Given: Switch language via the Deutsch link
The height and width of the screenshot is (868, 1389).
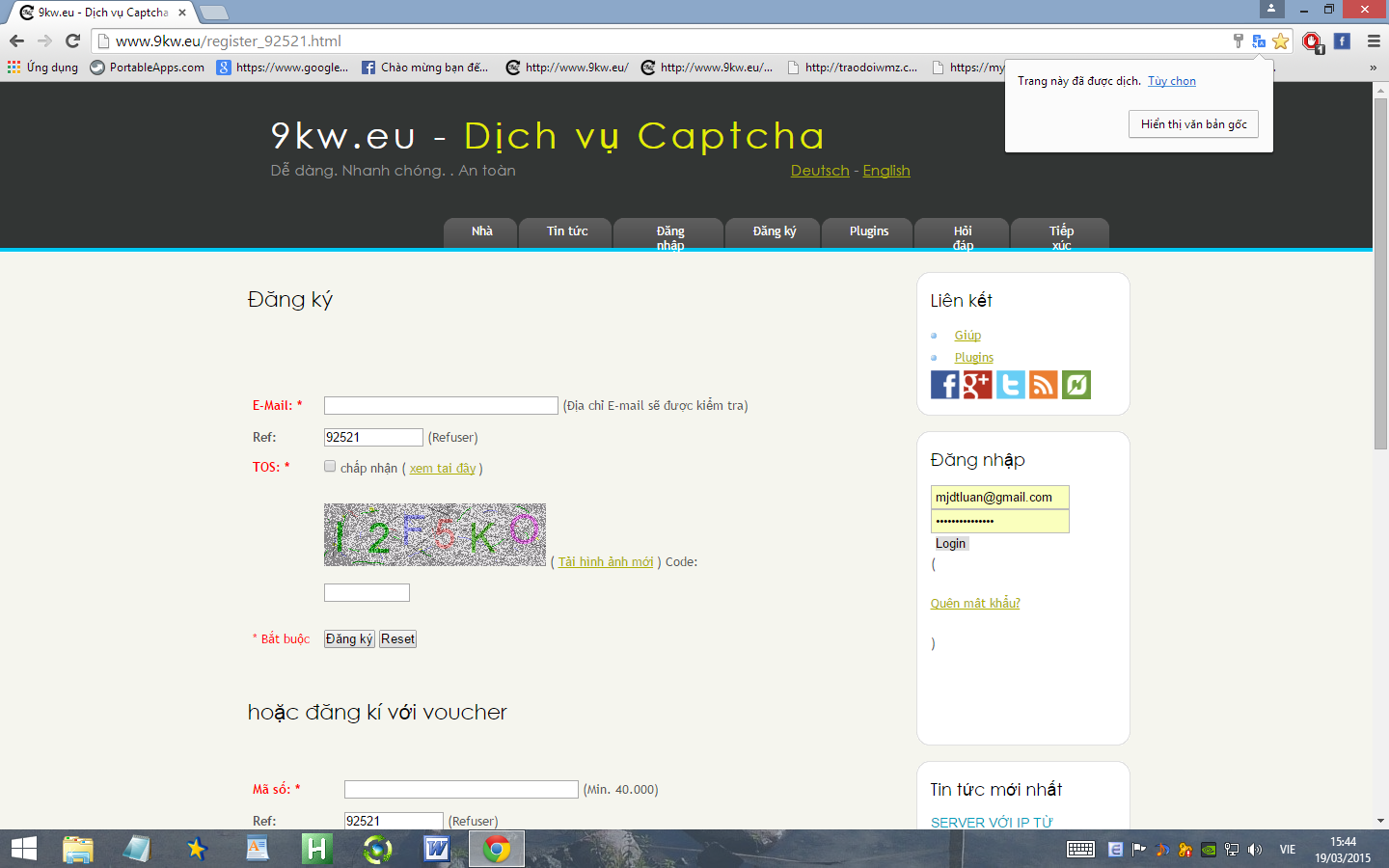Looking at the screenshot, I should coord(820,171).
